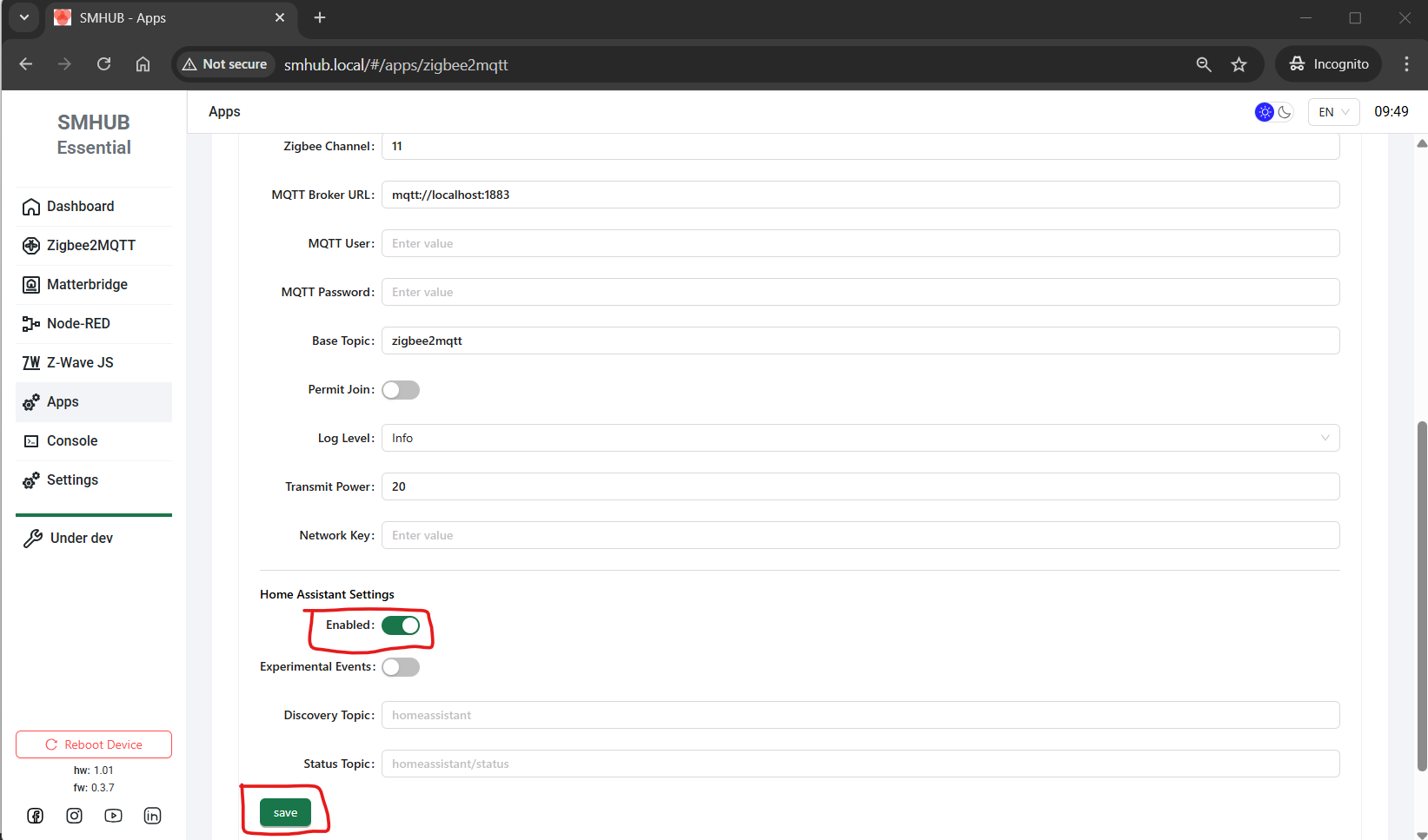Disable Home Assistant Enabled switch
The image size is (1428, 840).
(401, 625)
